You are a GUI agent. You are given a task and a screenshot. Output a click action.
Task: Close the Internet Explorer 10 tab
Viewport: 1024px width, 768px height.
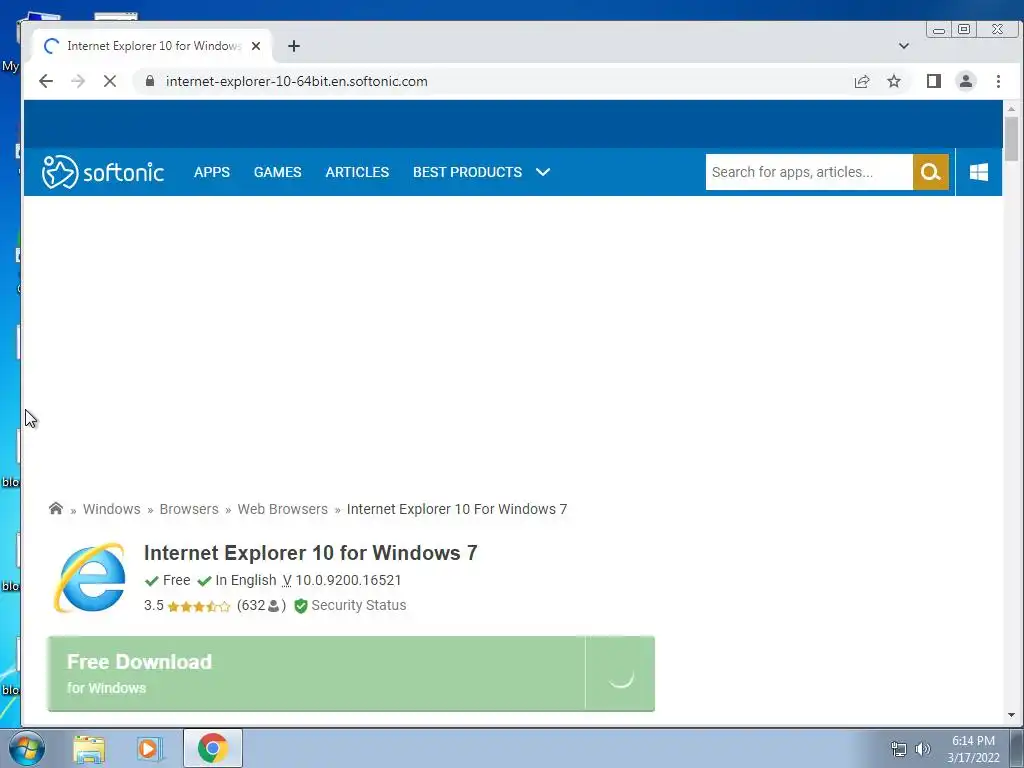[256, 46]
